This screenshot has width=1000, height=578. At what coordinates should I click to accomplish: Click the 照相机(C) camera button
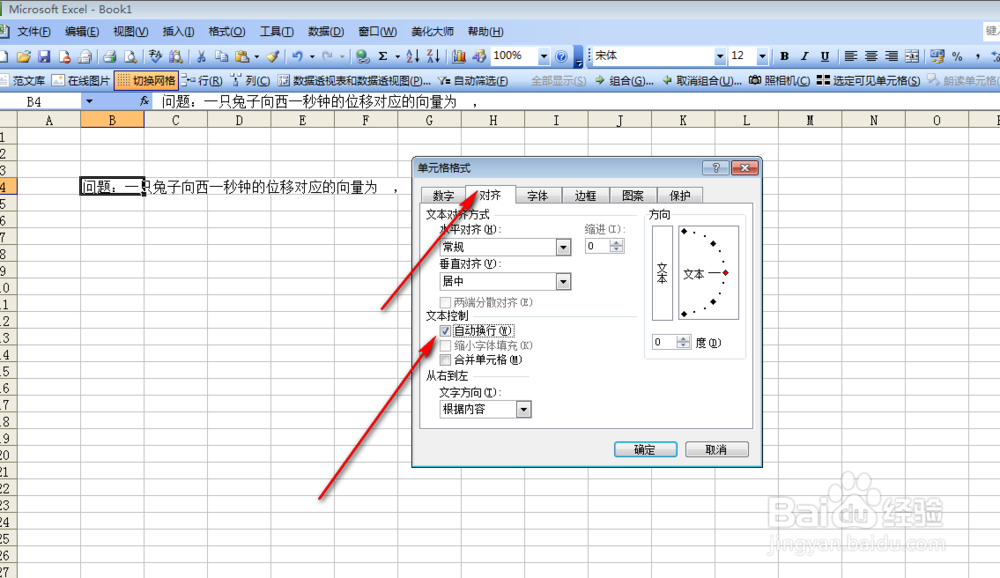(779, 81)
